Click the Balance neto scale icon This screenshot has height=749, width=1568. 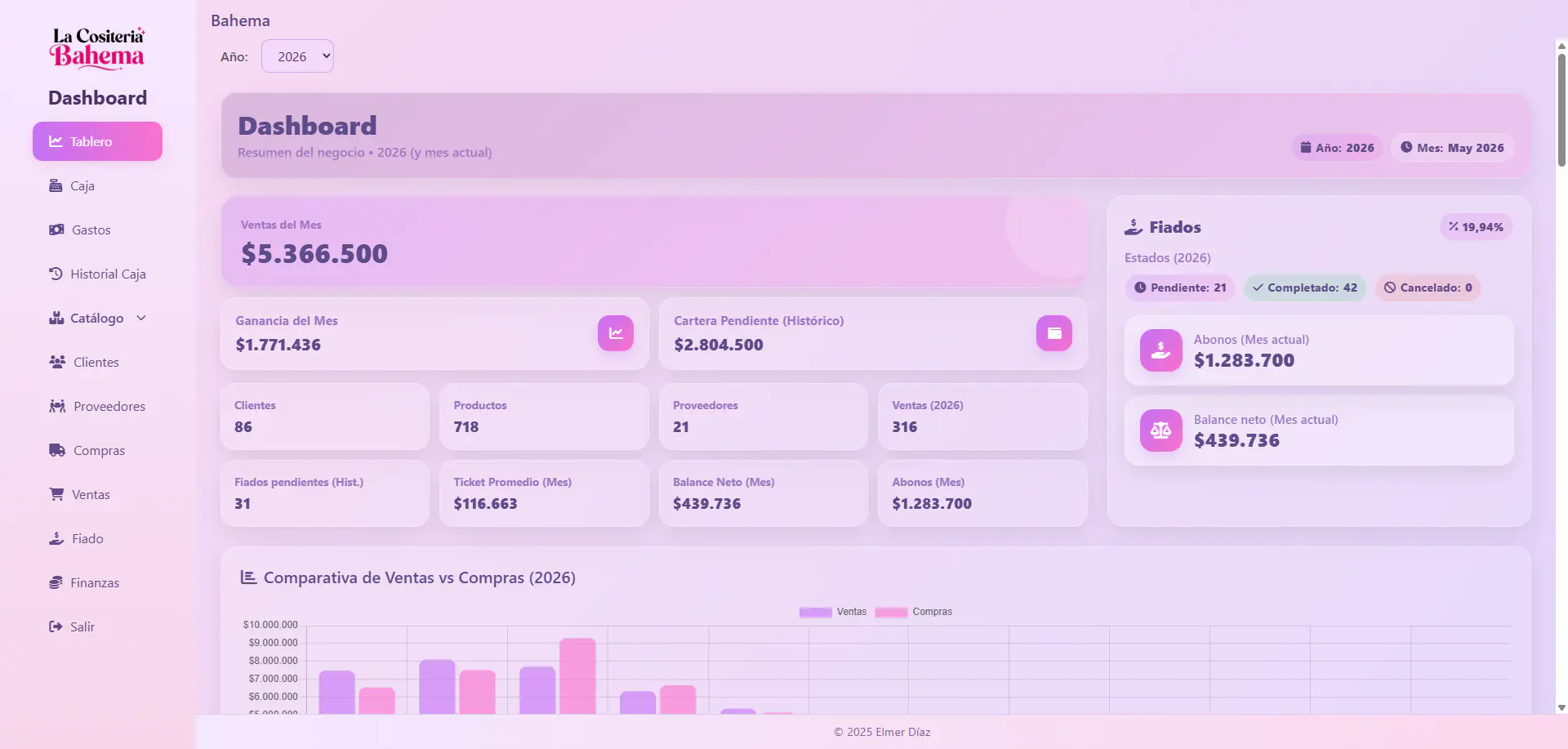click(1161, 430)
